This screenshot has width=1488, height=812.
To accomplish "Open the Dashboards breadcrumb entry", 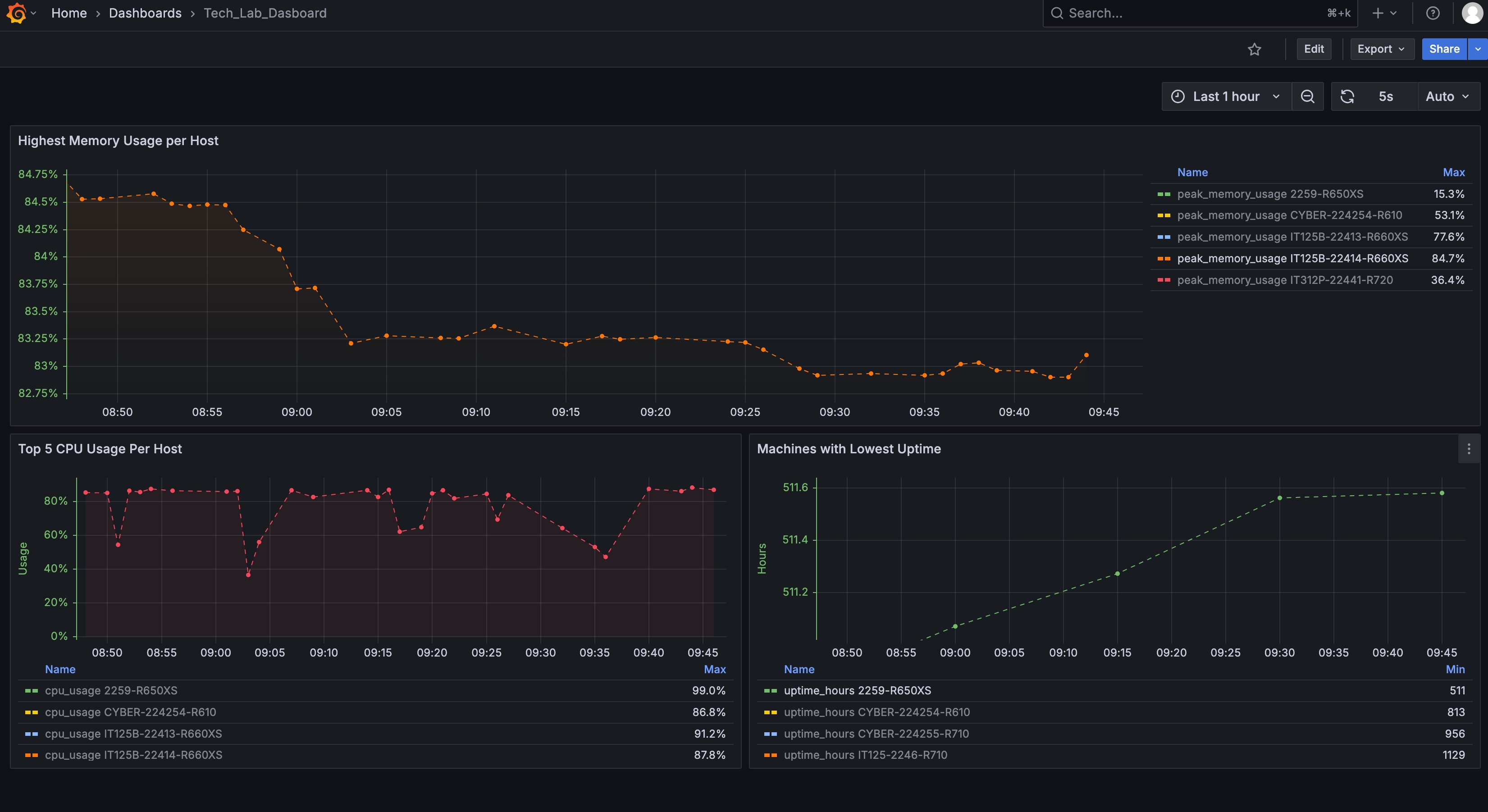I will 145,13.
